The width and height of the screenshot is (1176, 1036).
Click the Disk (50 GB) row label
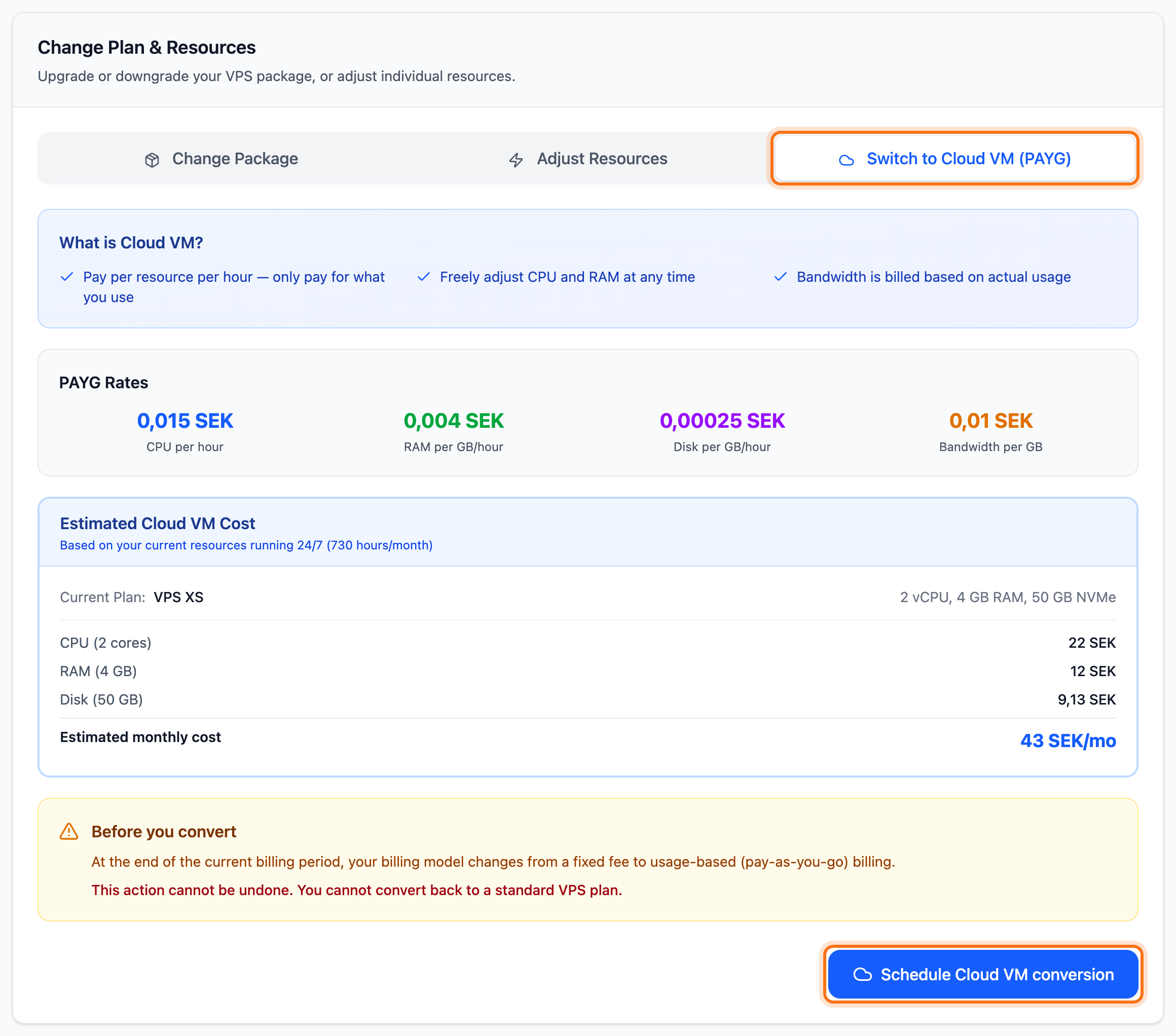101,699
